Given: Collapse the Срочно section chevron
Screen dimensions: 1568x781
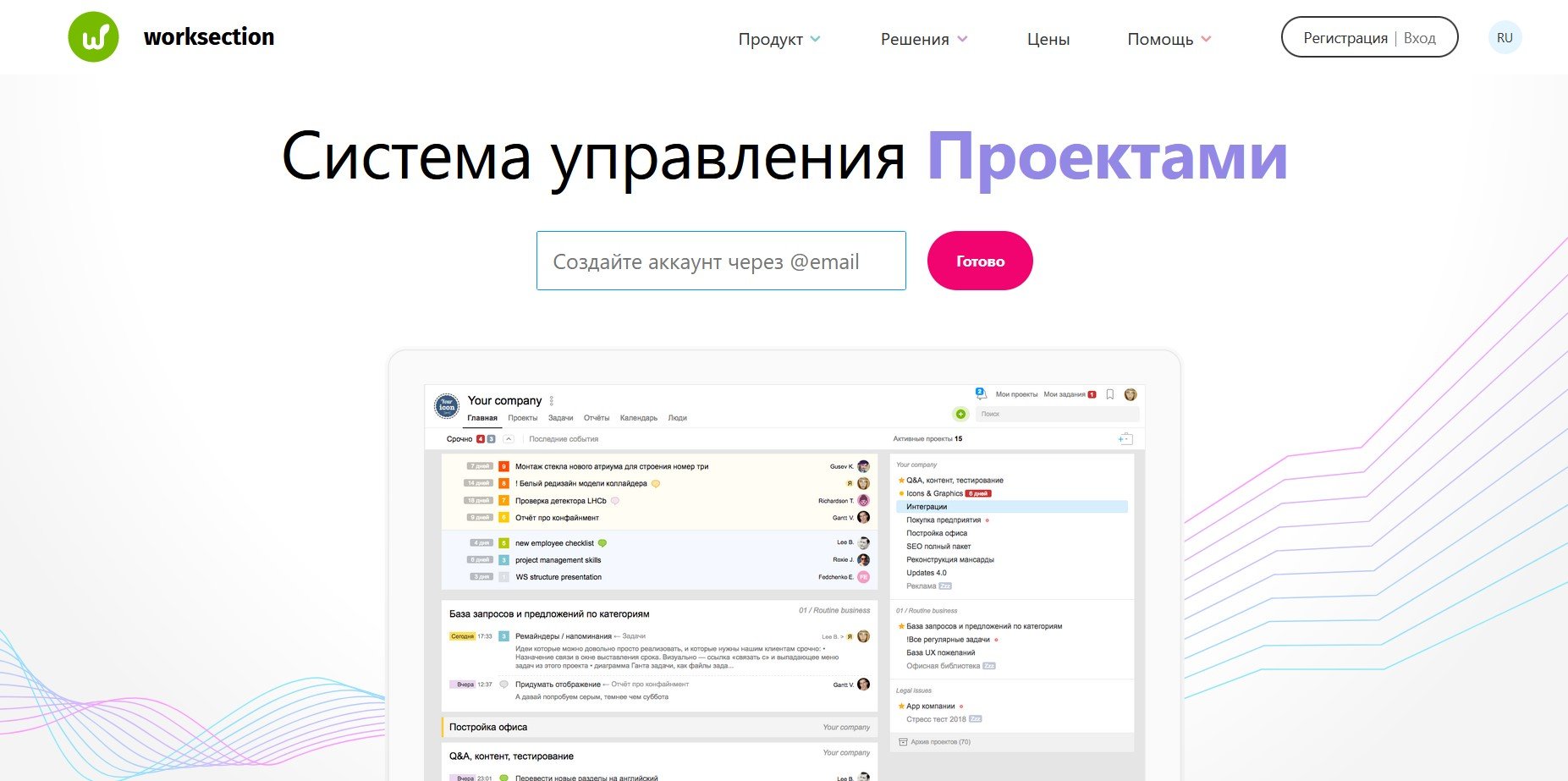Looking at the screenshot, I should click(x=509, y=439).
